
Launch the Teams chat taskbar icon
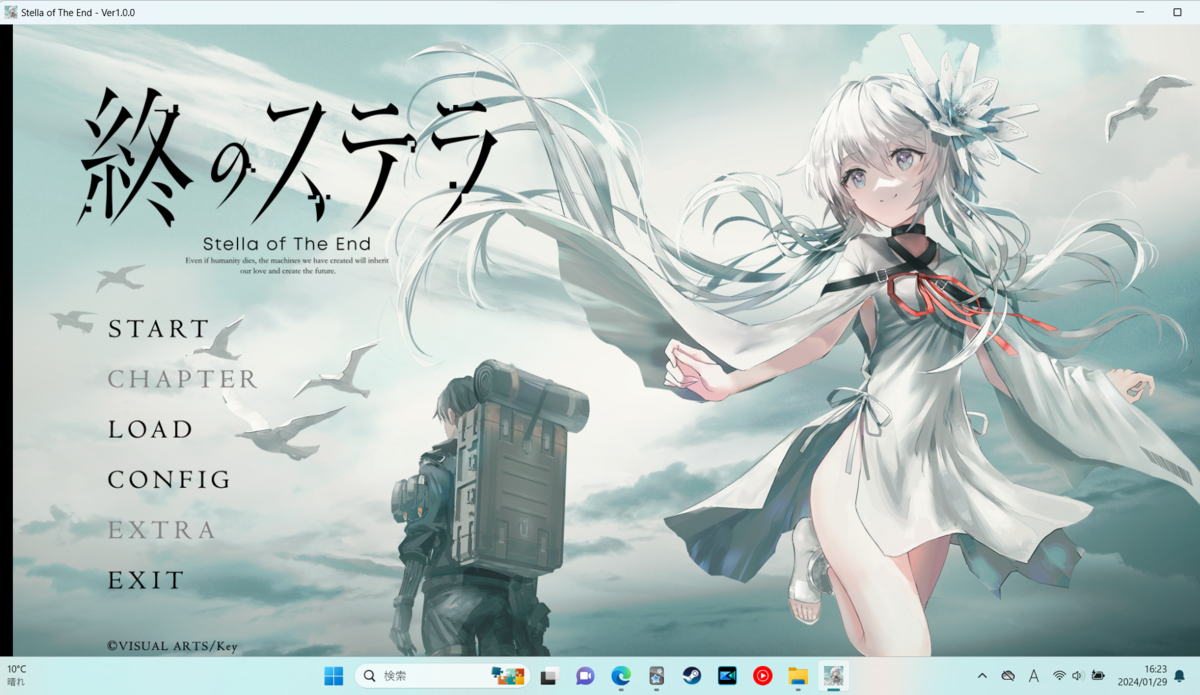point(585,676)
